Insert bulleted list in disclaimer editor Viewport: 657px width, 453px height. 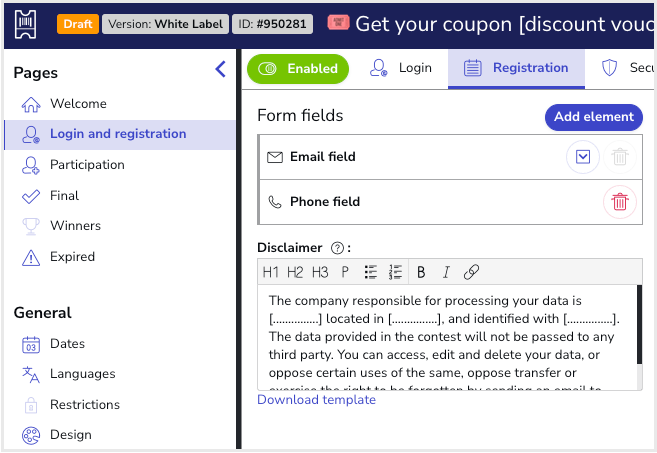click(370, 272)
